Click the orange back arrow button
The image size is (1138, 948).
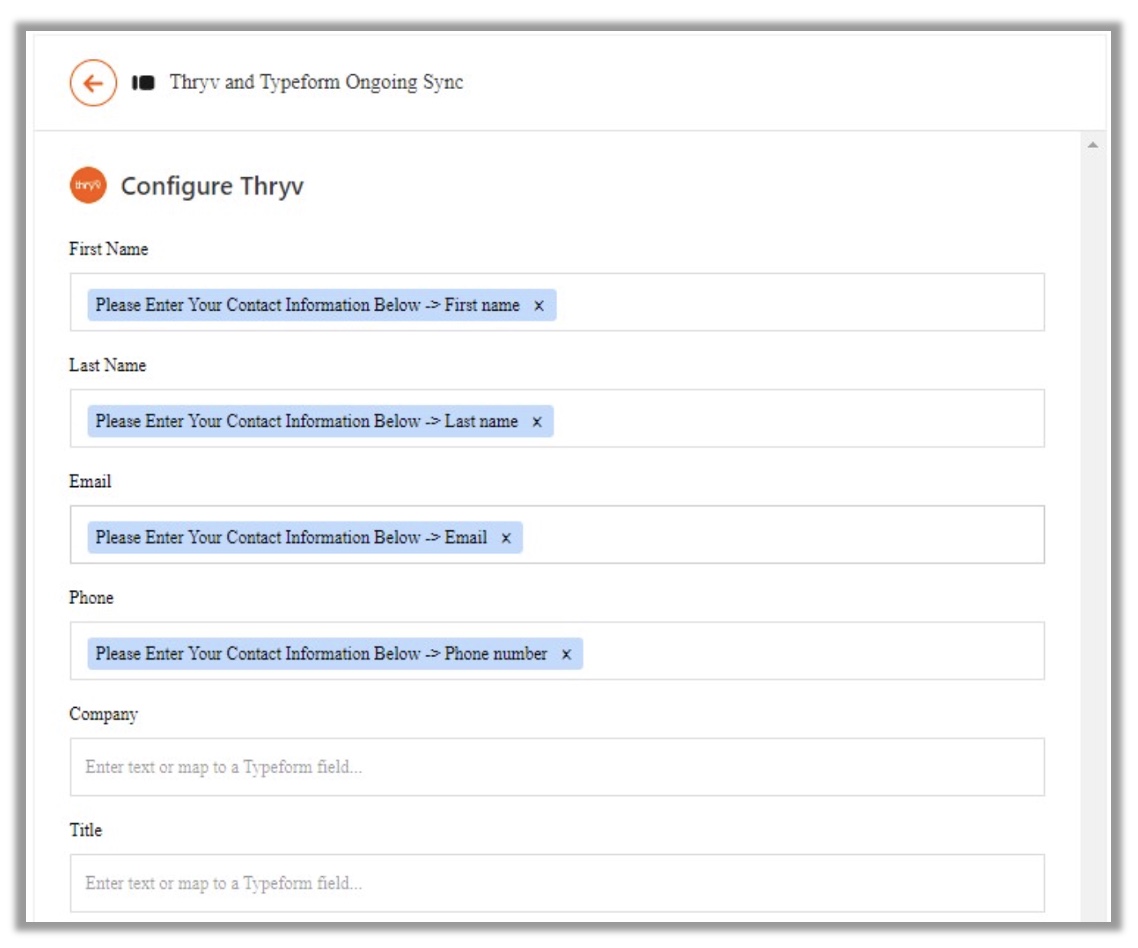[x=93, y=83]
